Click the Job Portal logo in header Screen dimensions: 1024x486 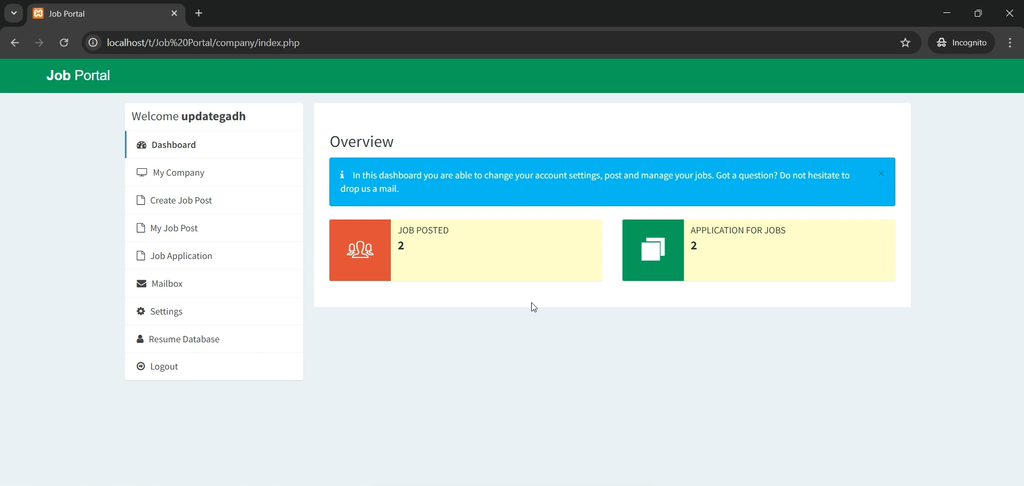click(78, 76)
